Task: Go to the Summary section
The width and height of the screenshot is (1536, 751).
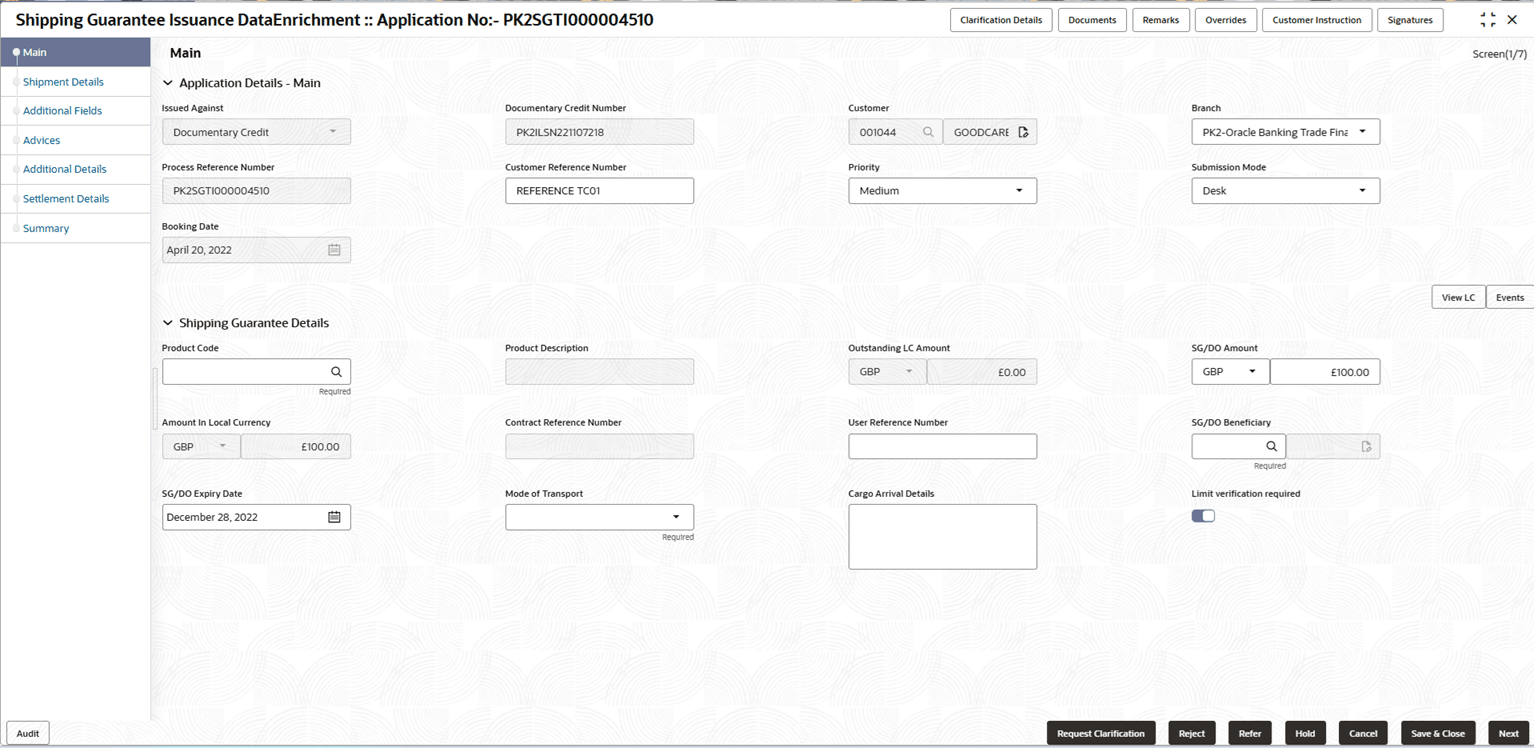Action: click(46, 228)
